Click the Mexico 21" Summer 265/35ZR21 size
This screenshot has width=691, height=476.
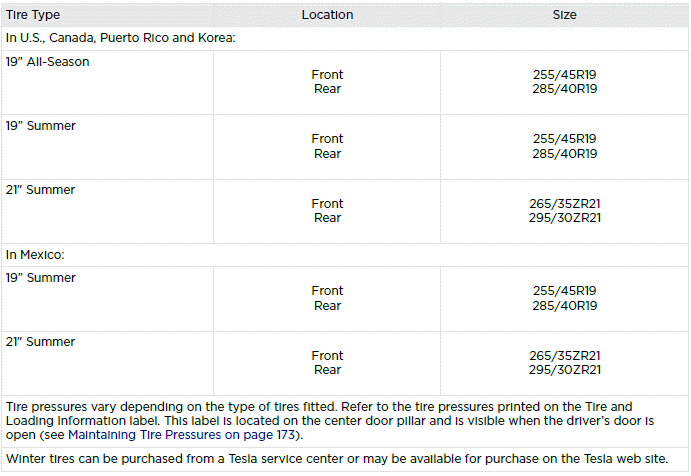pos(565,356)
